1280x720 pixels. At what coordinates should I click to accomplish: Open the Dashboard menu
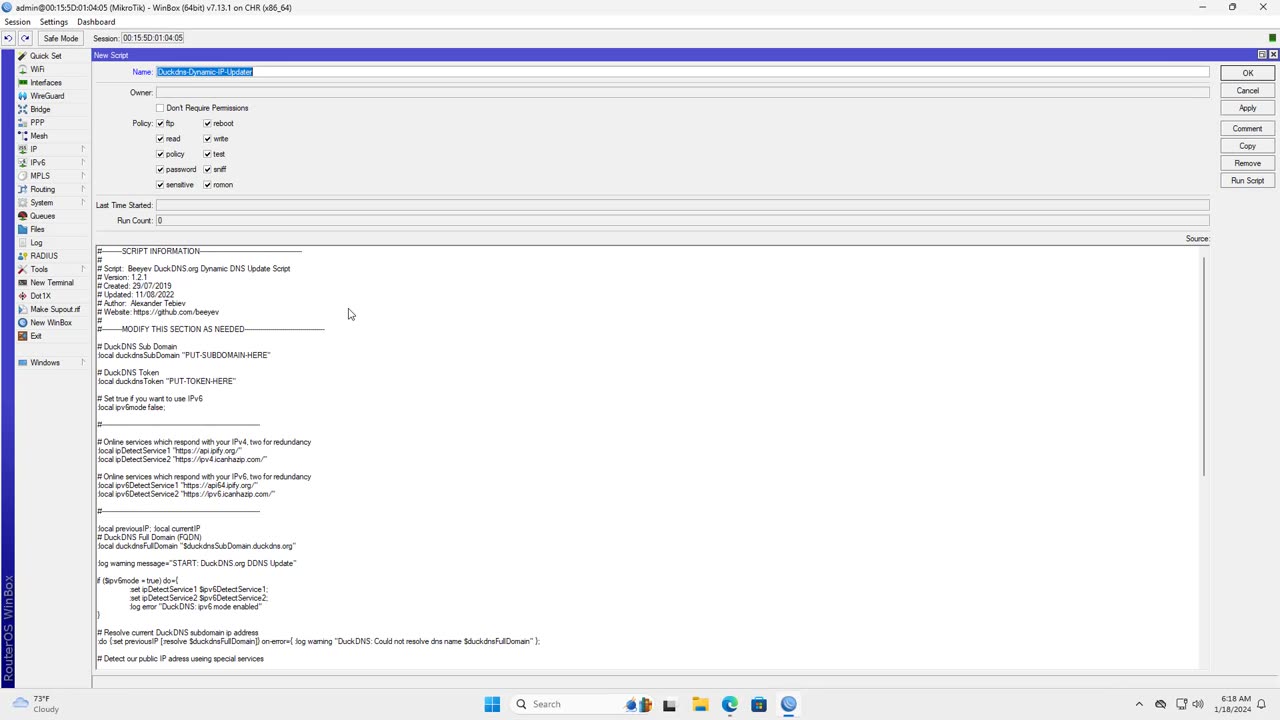tap(96, 22)
